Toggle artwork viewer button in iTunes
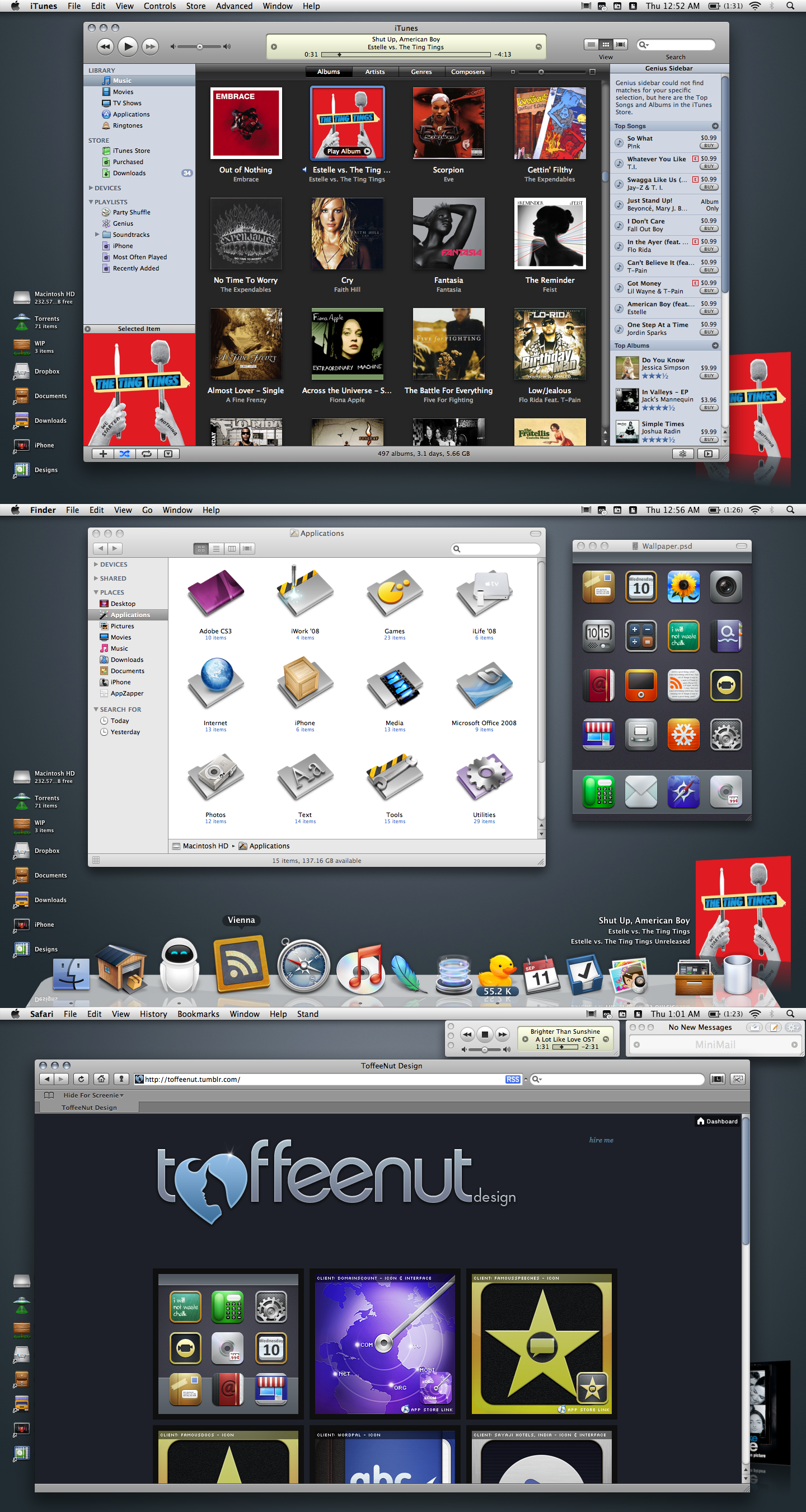The image size is (806, 1512). pos(168,454)
